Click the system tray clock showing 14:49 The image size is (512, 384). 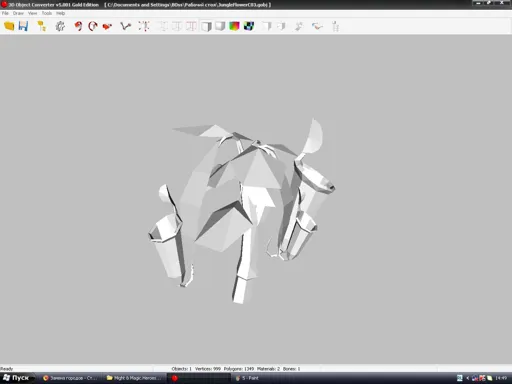coord(501,378)
